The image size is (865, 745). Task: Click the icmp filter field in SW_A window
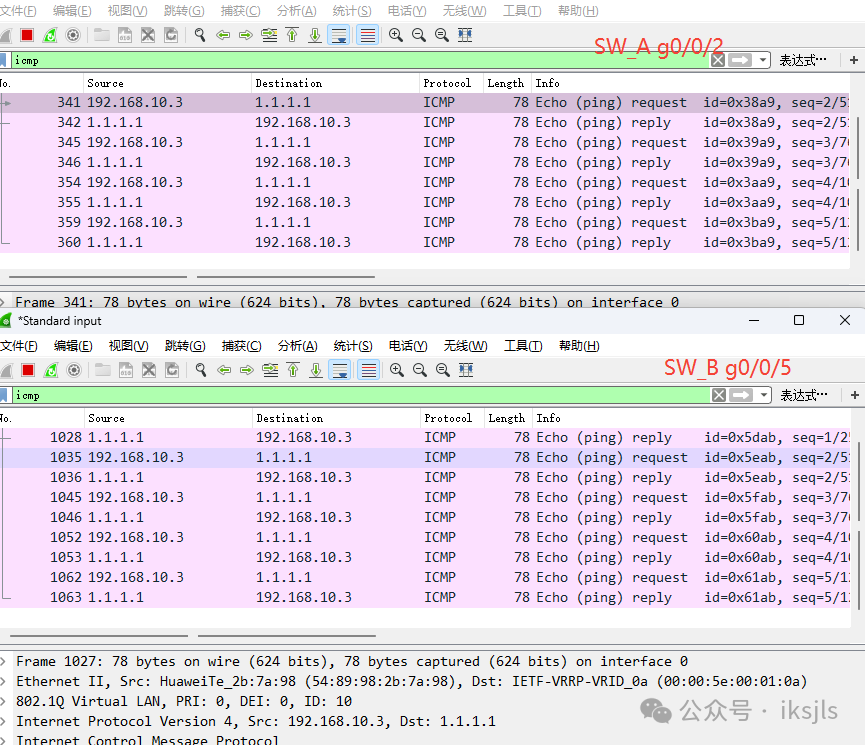pos(360,60)
